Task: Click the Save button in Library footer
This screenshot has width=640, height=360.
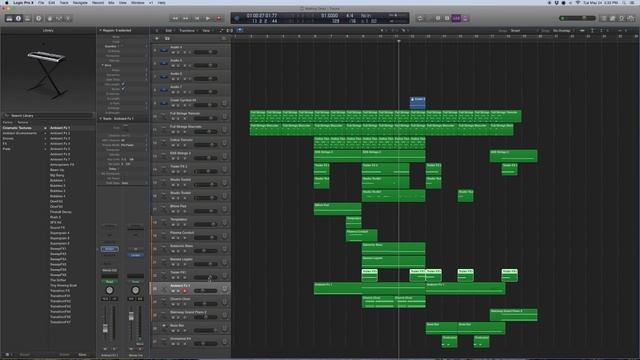Action: (82, 355)
